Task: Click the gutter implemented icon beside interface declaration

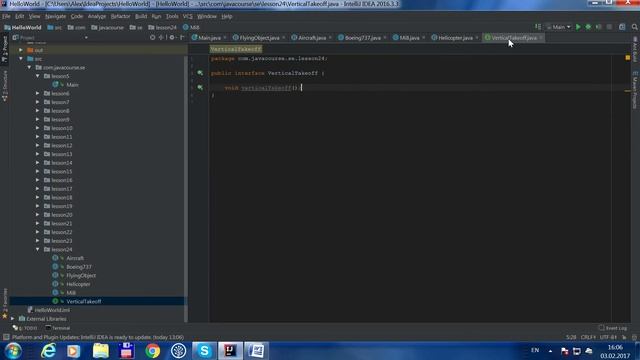Action: click(200, 73)
